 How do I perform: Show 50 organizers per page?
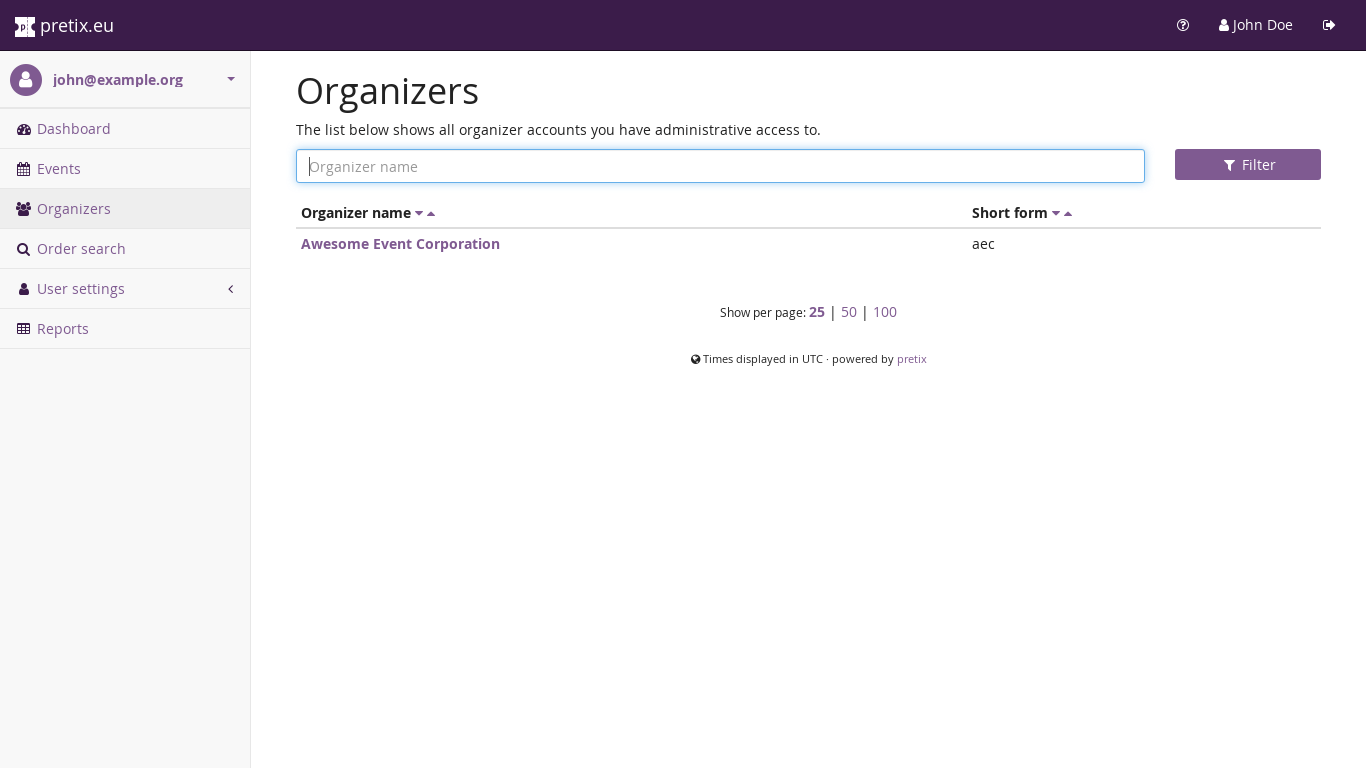coord(849,312)
